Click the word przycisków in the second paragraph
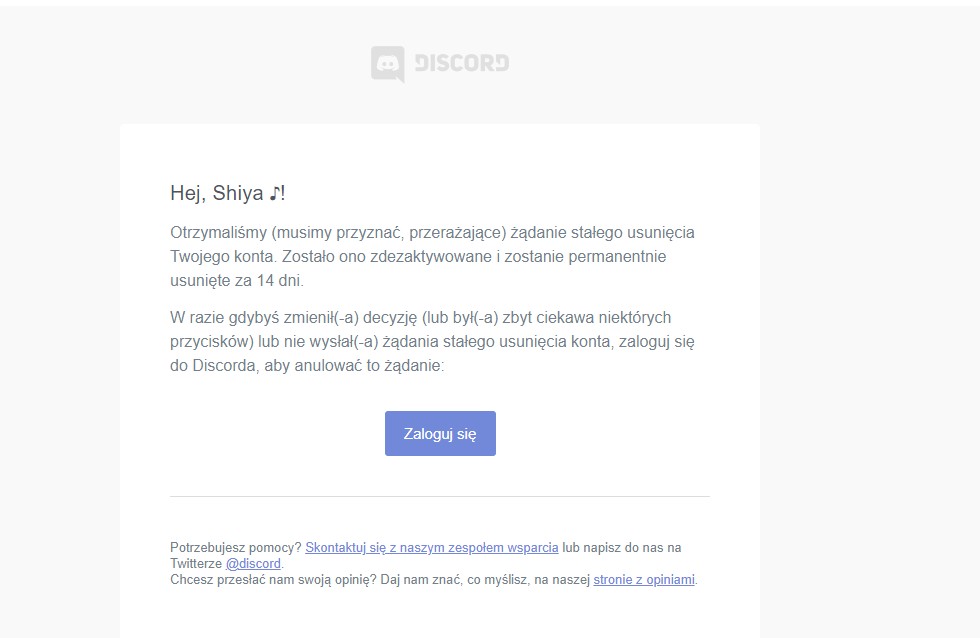Screen dimensions: 980x638 coord(212,342)
